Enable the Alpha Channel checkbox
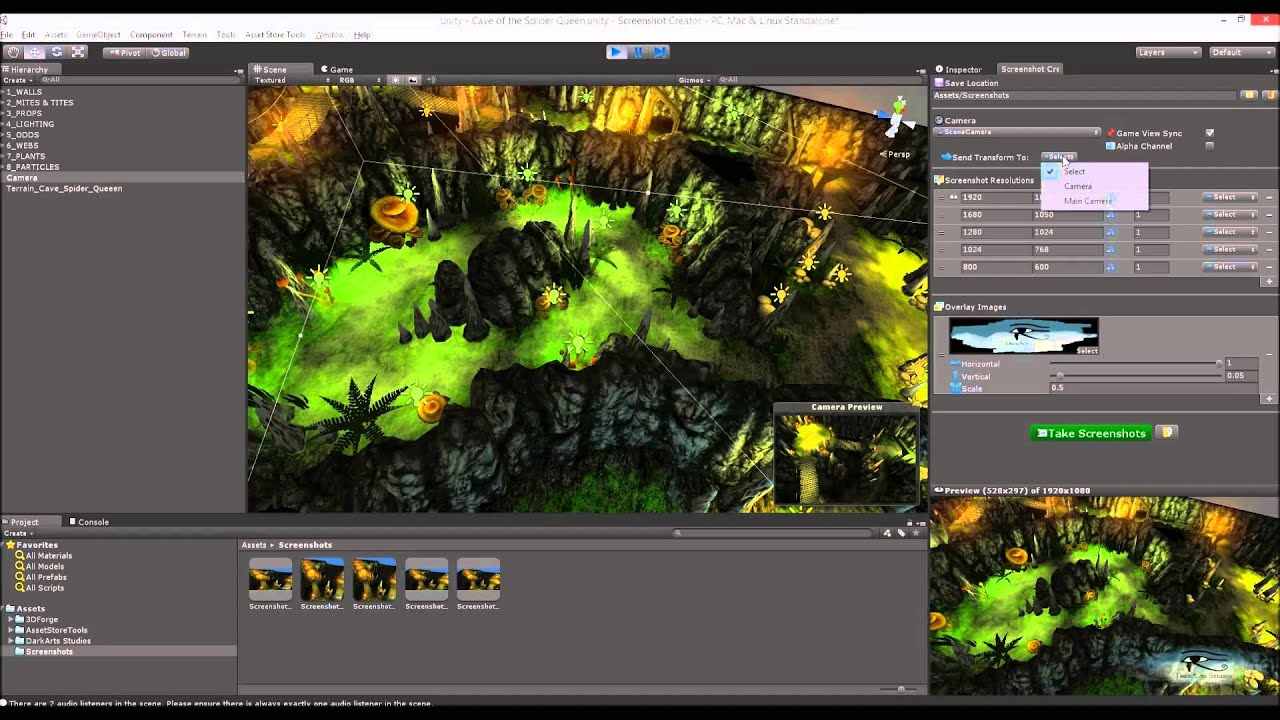The width and height of the screenshot is (1280, 720). [1210, 146]
